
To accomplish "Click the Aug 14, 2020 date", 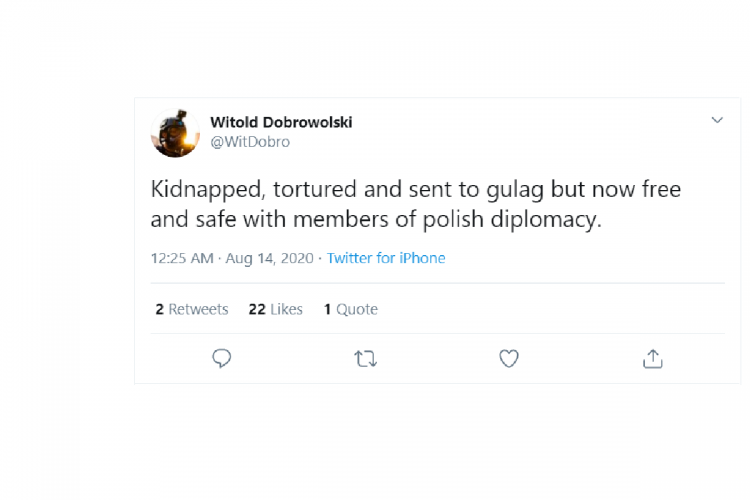I will tap(271, 258).
